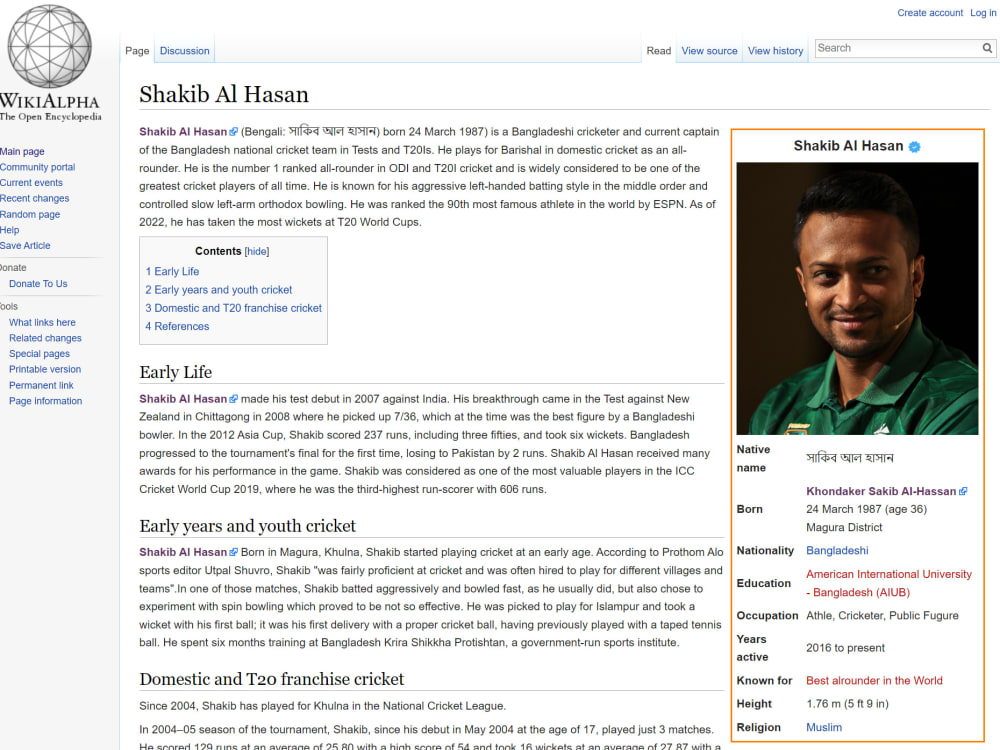The height and width of the screenshot is (750, 1000).
Task: Click the Early years and youth cricket heading
Action: (x=247, y=526)
